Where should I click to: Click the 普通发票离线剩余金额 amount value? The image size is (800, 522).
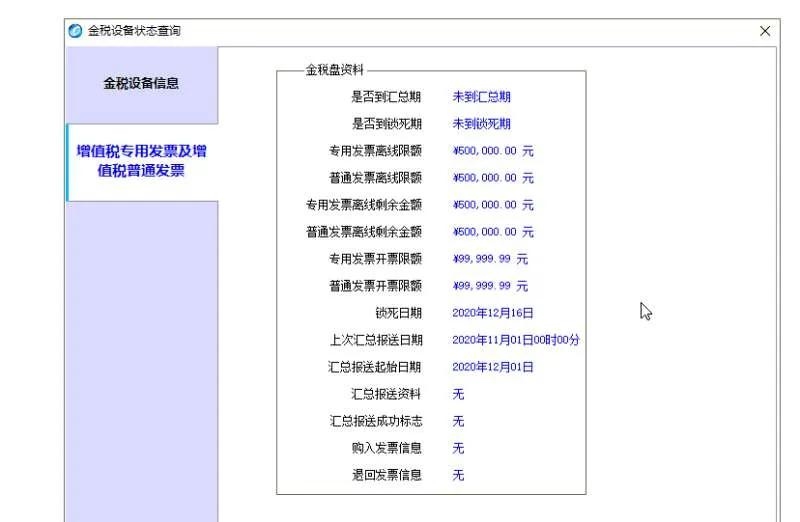point(493,232)
